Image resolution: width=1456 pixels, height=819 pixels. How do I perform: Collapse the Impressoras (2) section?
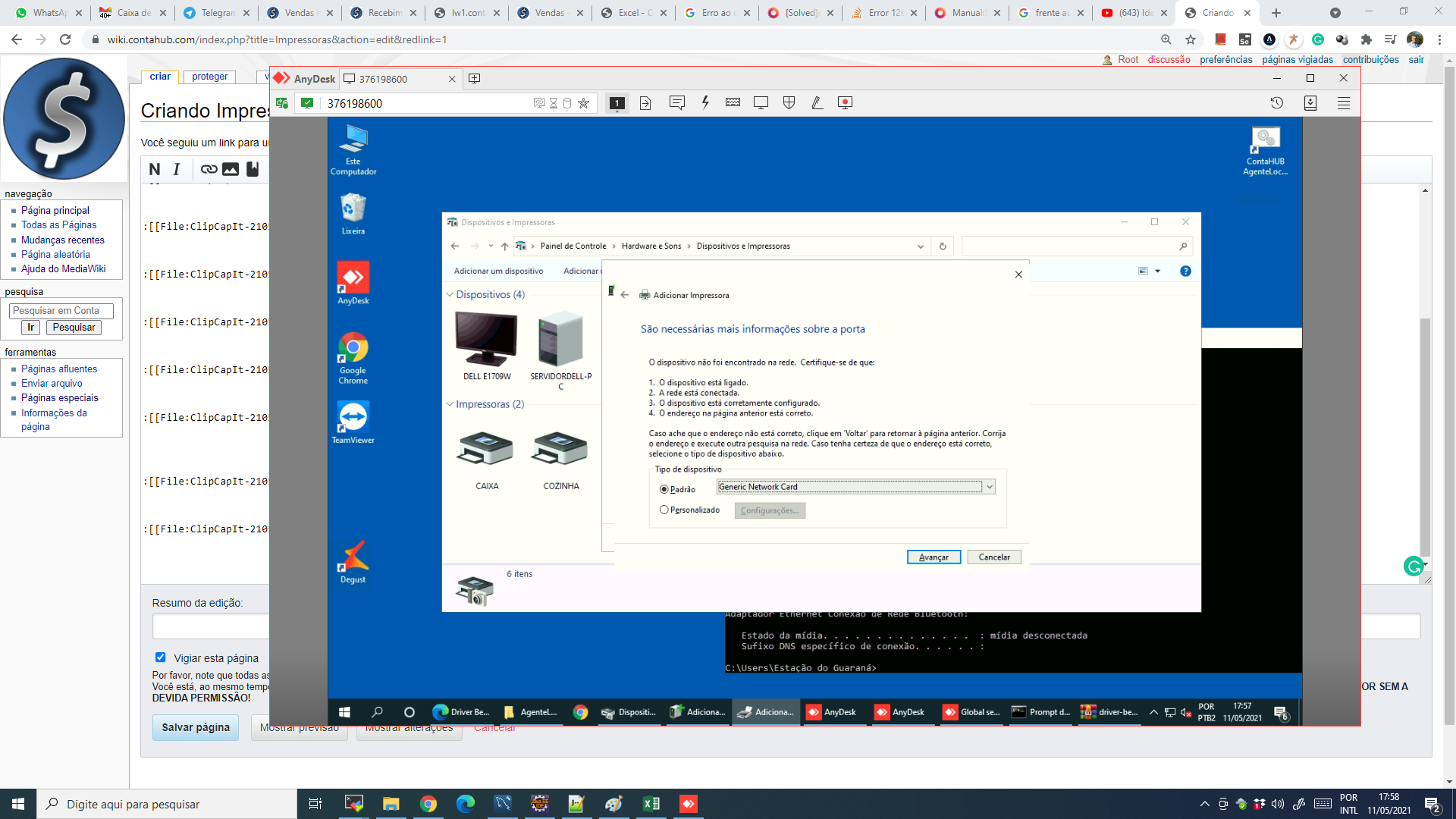450,404
